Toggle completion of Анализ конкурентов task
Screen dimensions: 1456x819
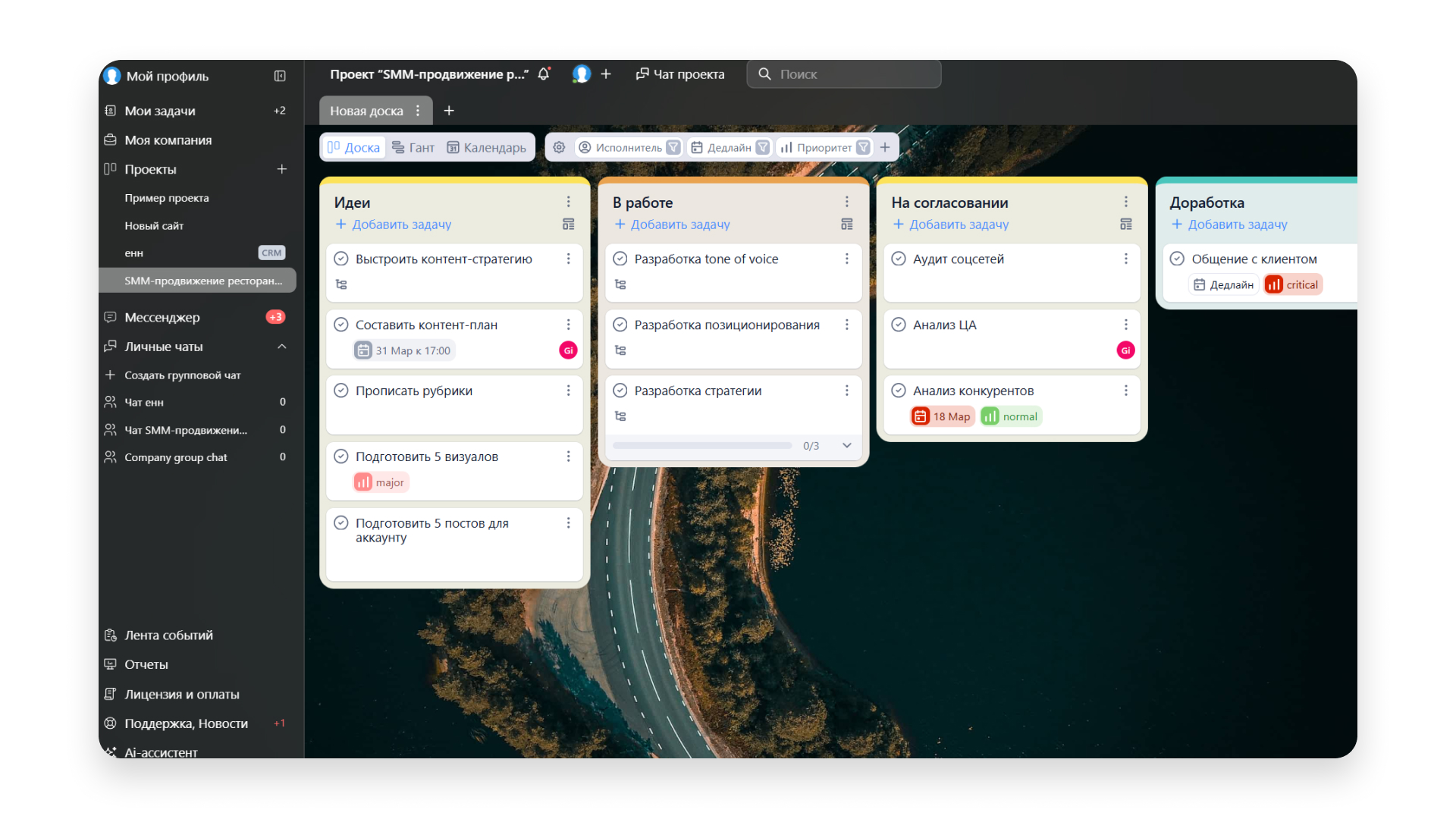point(899,391)
